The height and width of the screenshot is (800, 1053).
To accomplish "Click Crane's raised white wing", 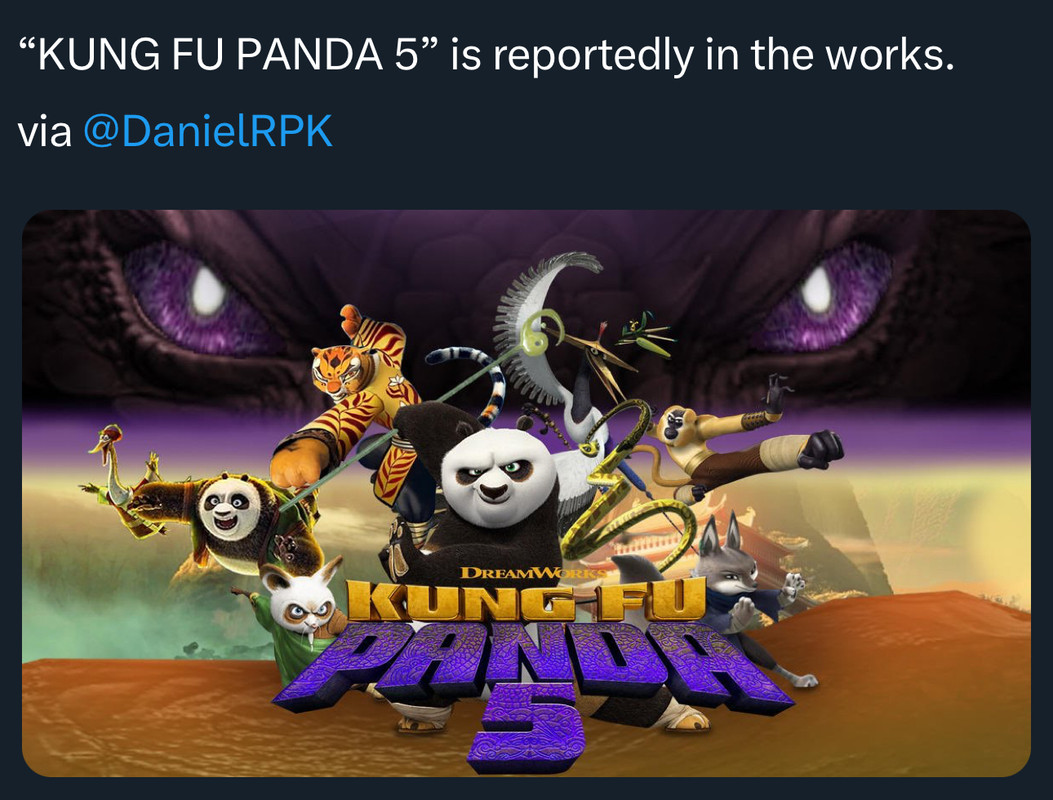I will pos(537,322).
